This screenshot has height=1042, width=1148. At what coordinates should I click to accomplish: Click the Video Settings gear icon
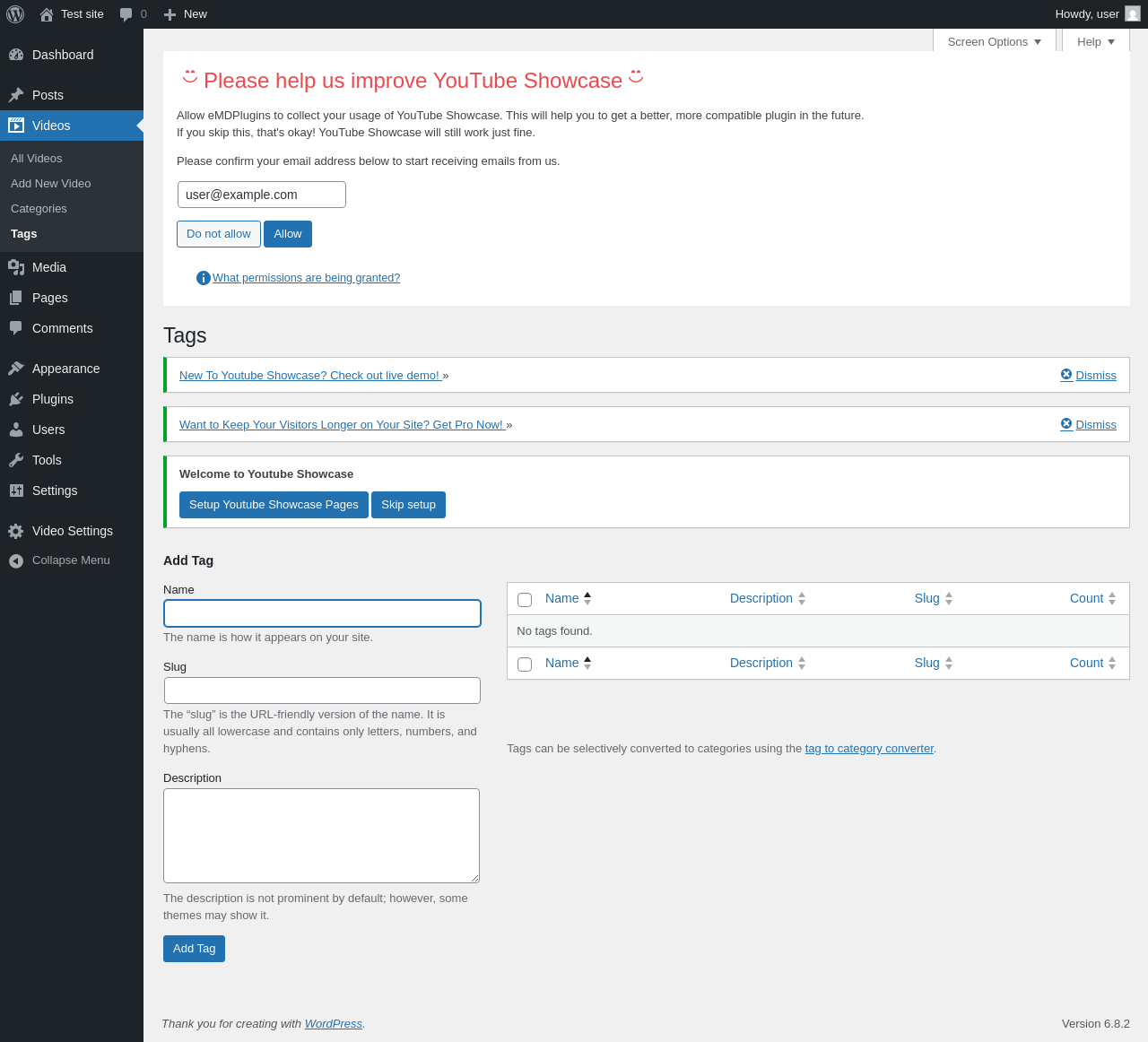click(16, 531)
